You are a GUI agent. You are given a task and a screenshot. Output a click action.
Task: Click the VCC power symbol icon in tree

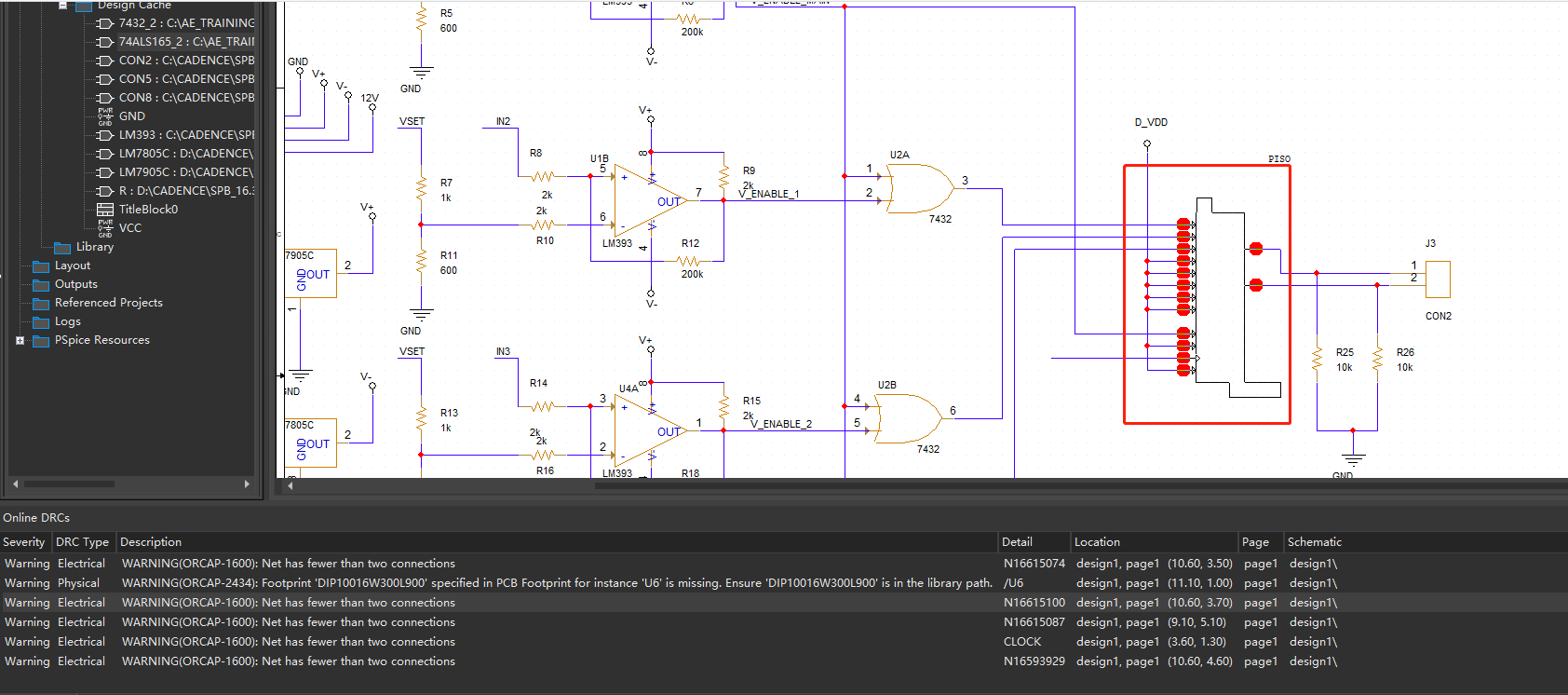(105, 228)
